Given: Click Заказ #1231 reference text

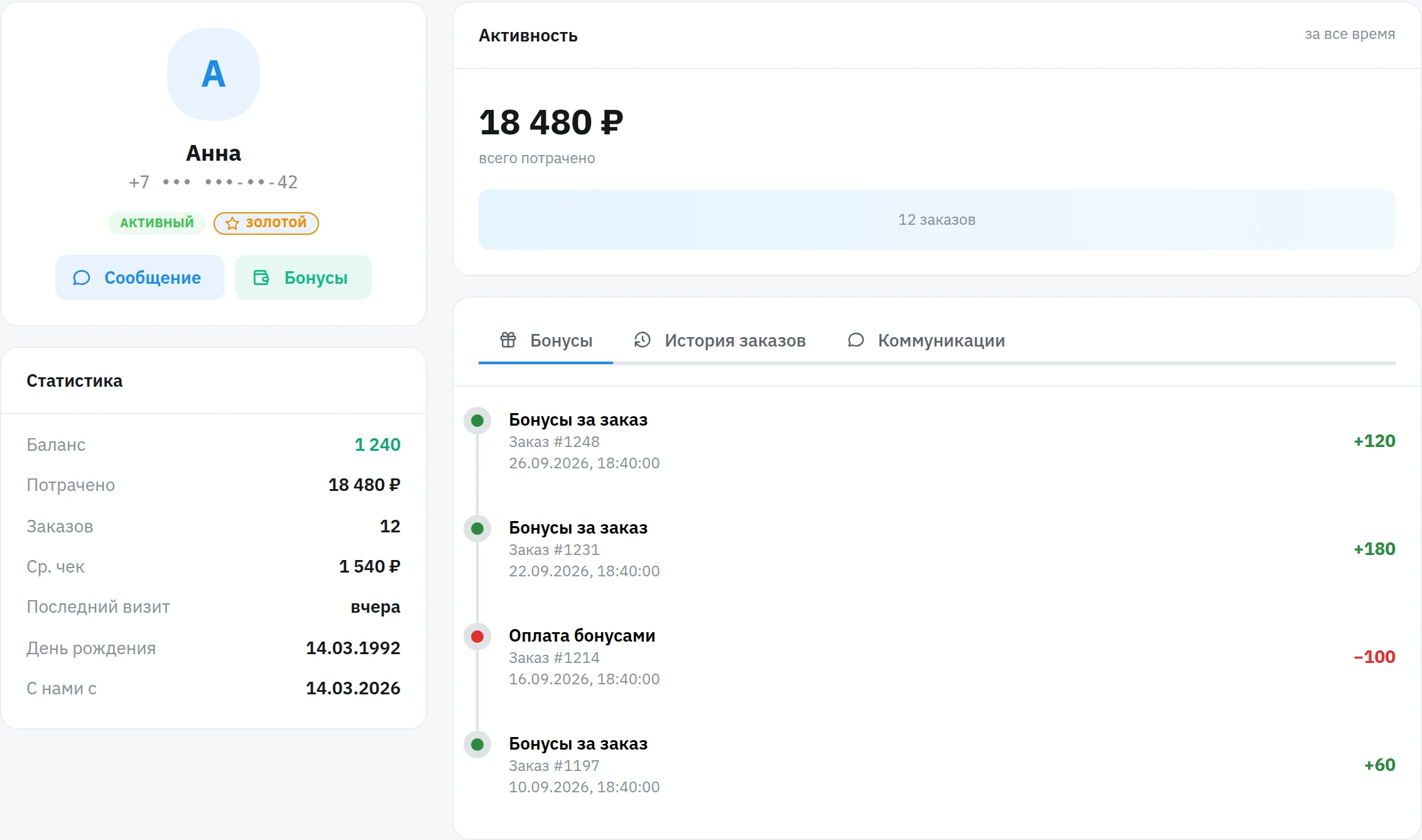Looking at the screenshot, I should click(554, 550).
